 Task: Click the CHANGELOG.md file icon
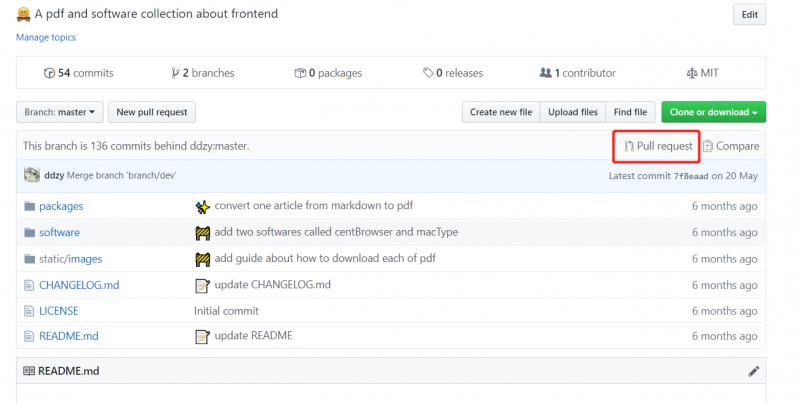(29, 285)
